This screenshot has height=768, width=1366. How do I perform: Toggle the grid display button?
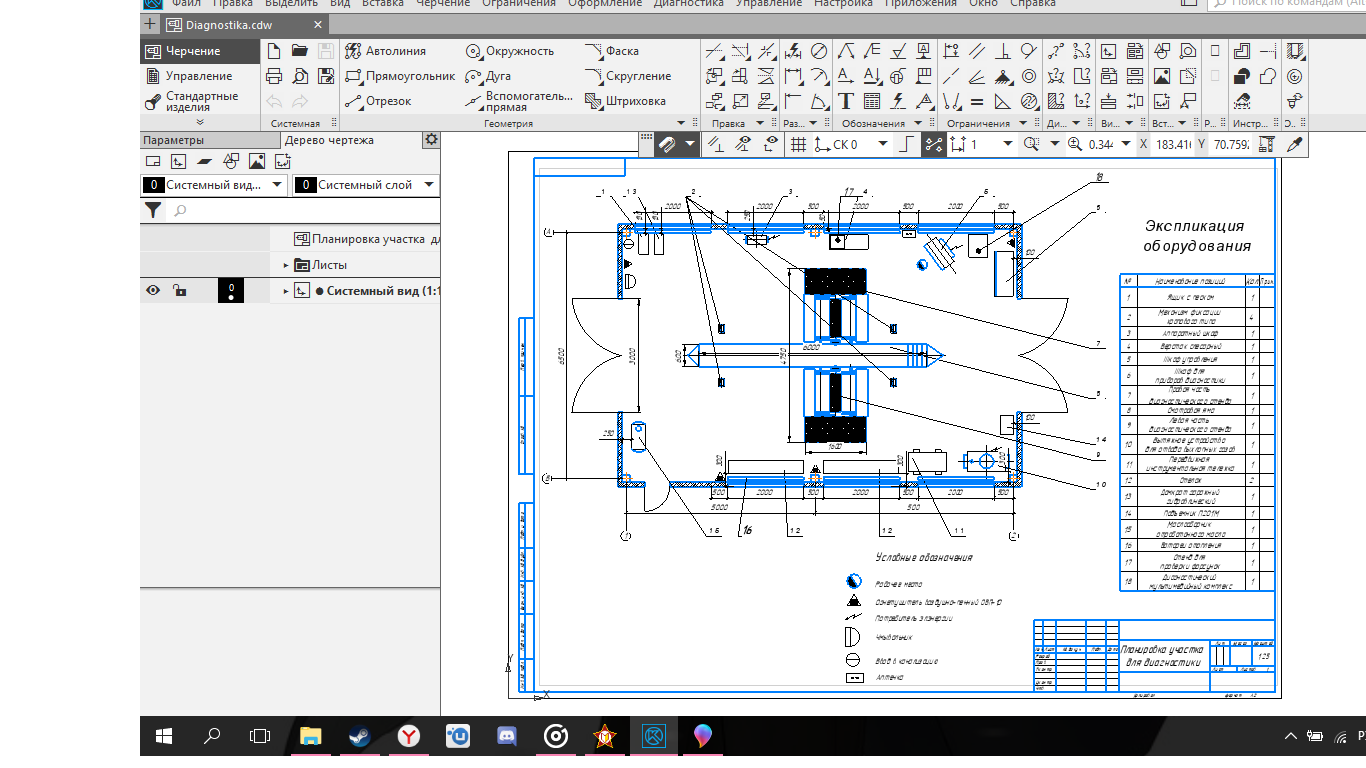[x=798, y=144]
